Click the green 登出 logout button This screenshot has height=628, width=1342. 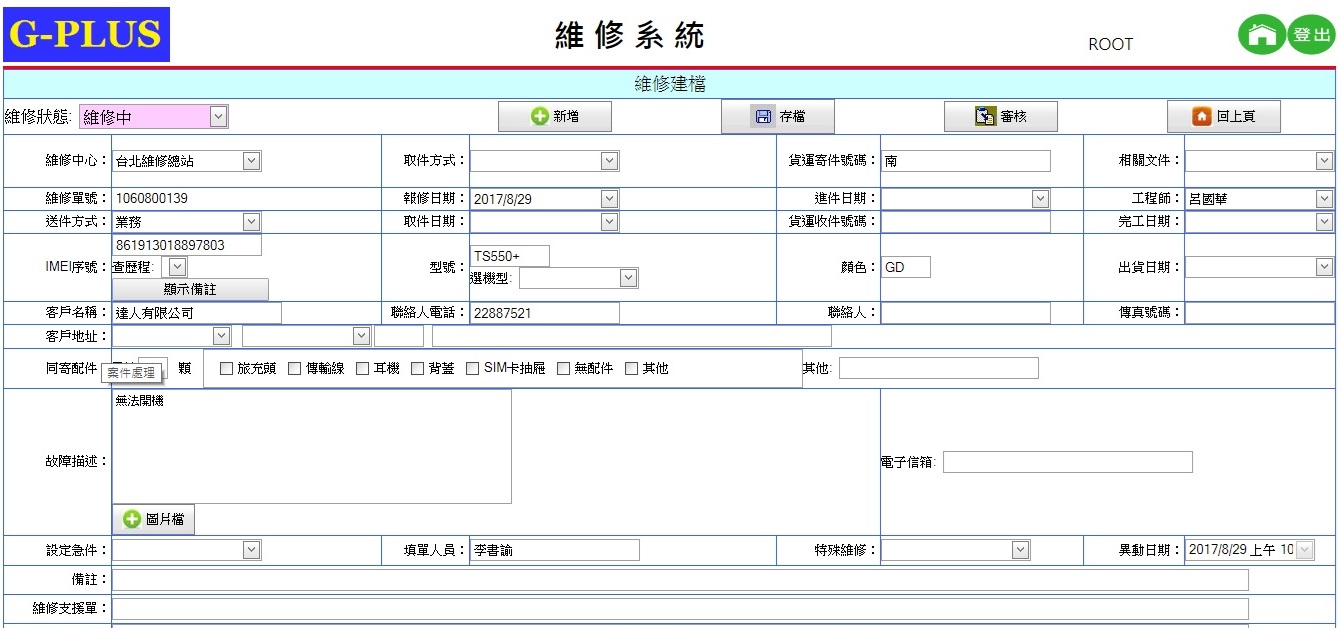pyautogui.click(x=1311, y=35)
